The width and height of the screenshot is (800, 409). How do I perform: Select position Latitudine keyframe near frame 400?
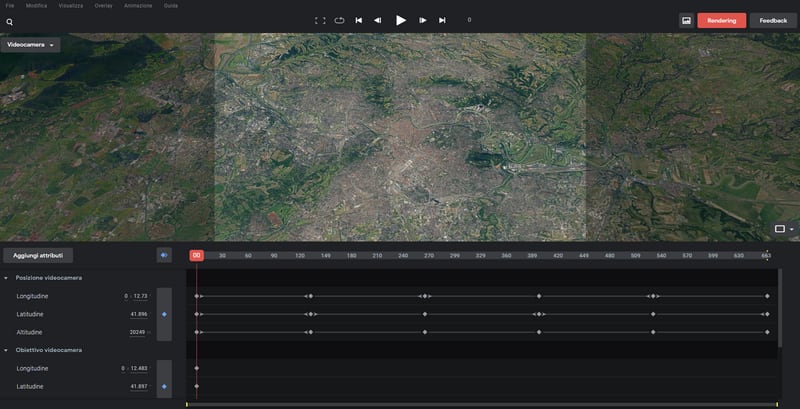point(539,315)
